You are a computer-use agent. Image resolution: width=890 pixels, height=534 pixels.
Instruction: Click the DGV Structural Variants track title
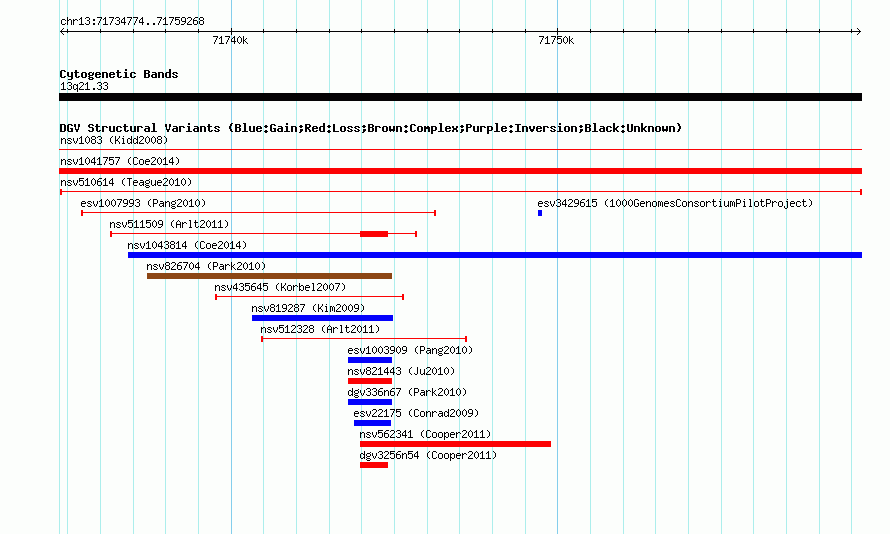tap(371, 128)
